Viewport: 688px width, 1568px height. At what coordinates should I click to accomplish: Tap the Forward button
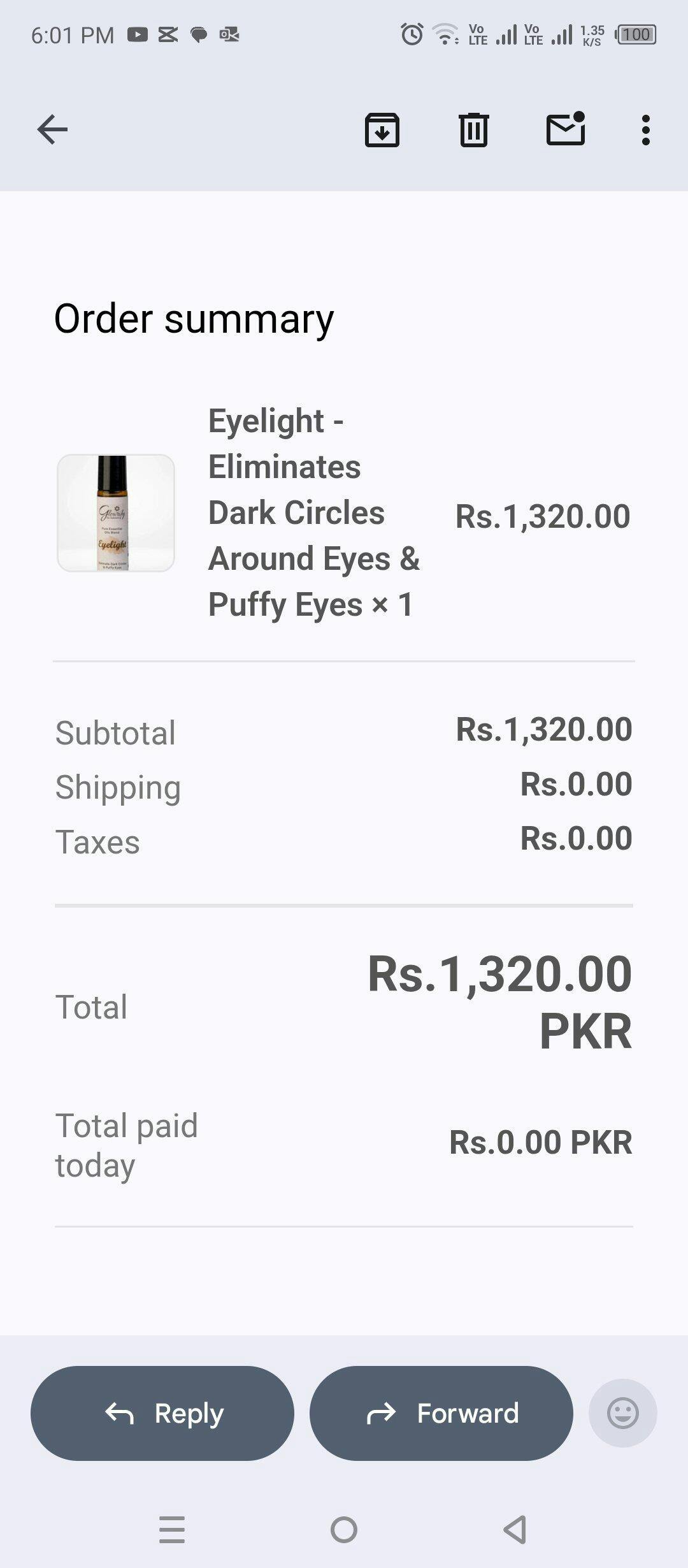pos(441,1413)
